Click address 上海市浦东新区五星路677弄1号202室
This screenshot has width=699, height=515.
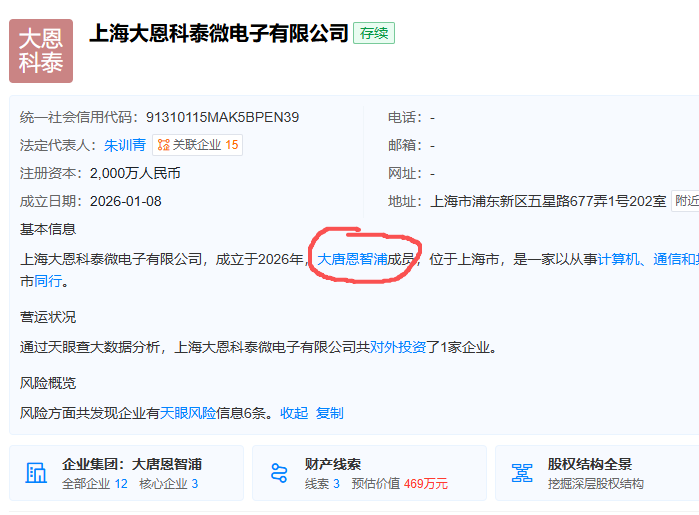click(548, 201)
